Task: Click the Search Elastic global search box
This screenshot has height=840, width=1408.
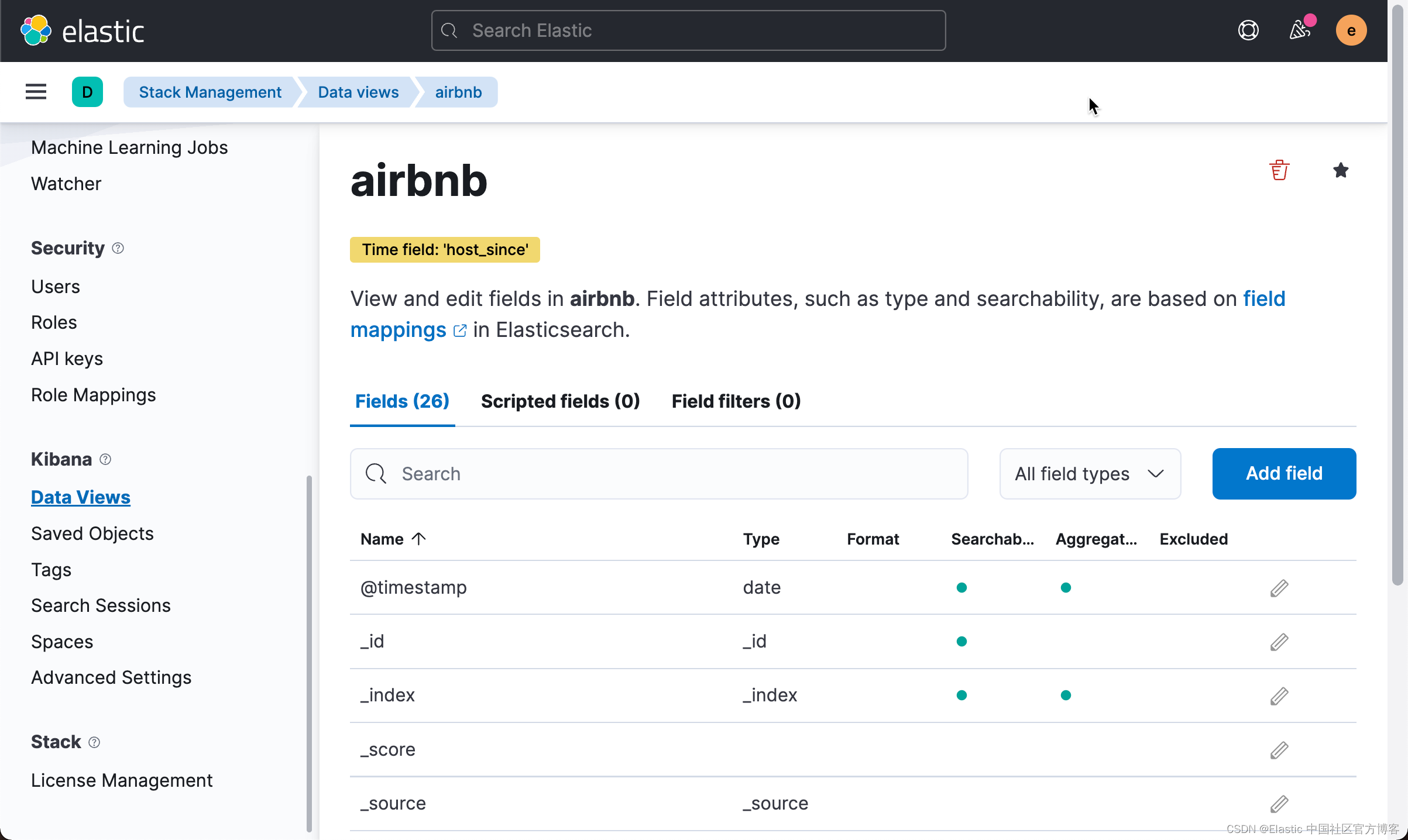Action: click(688, 30)
